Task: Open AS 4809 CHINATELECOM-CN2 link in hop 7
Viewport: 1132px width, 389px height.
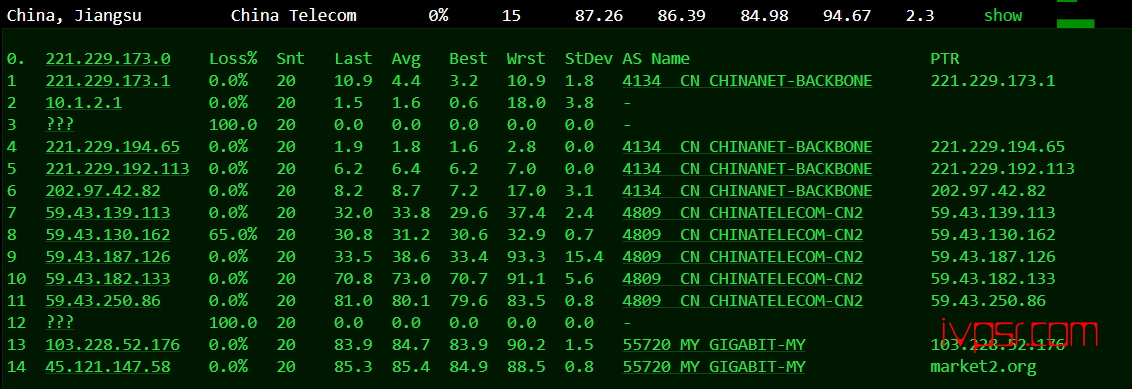Action: [743, 213]
